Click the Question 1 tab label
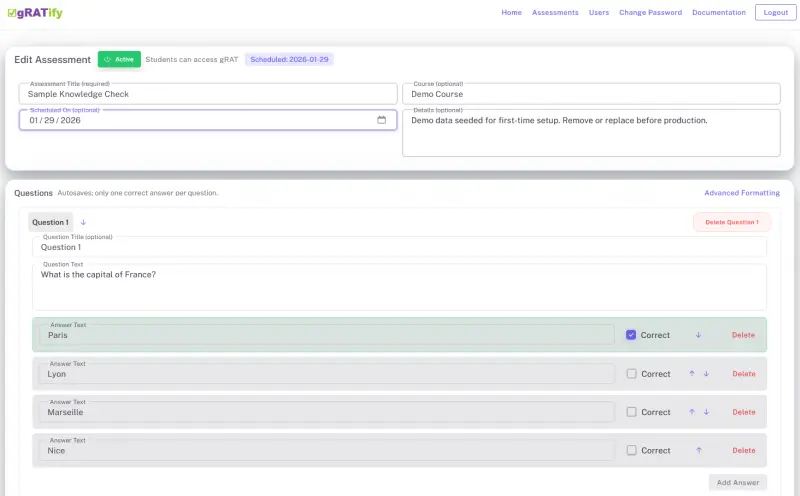Viewport: 800px width, 496px height. pos(50,222)
